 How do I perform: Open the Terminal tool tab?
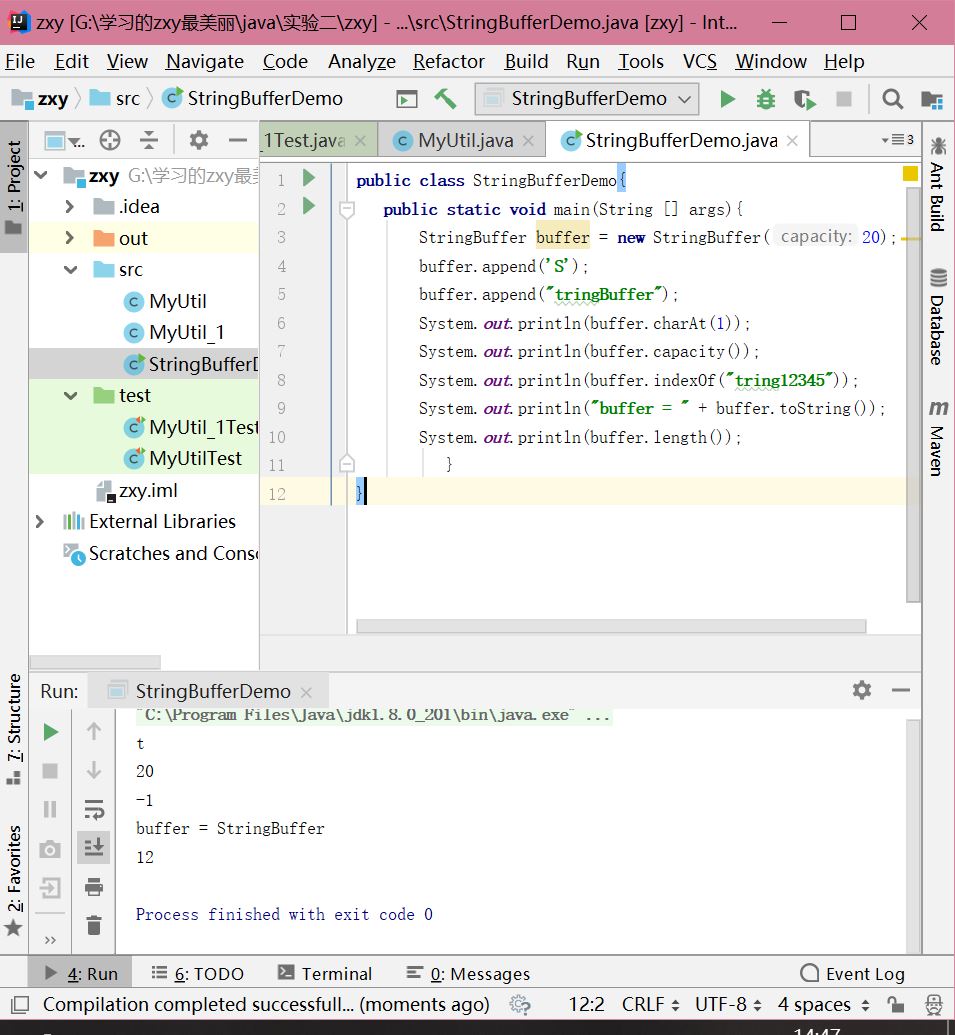coord(325,974)
